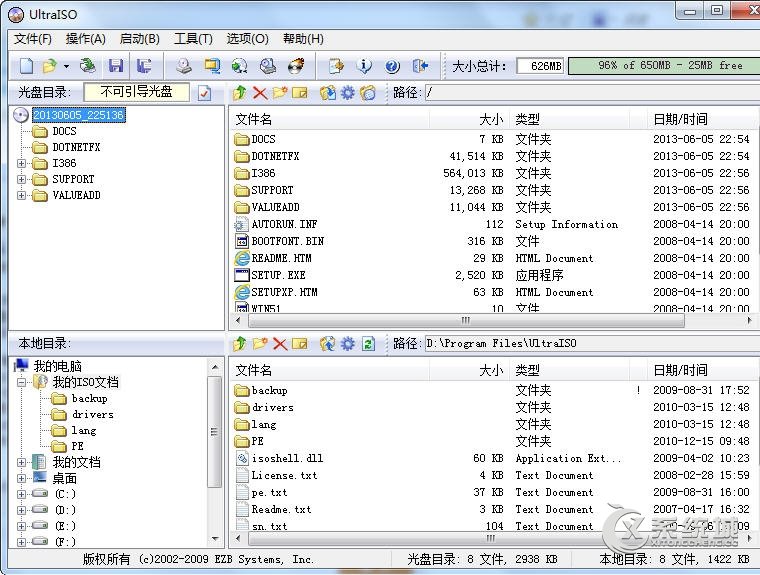Screen dimensions: 760x575
Task: Click the 文件名 column header in disc list
Action: coord(330,119)
